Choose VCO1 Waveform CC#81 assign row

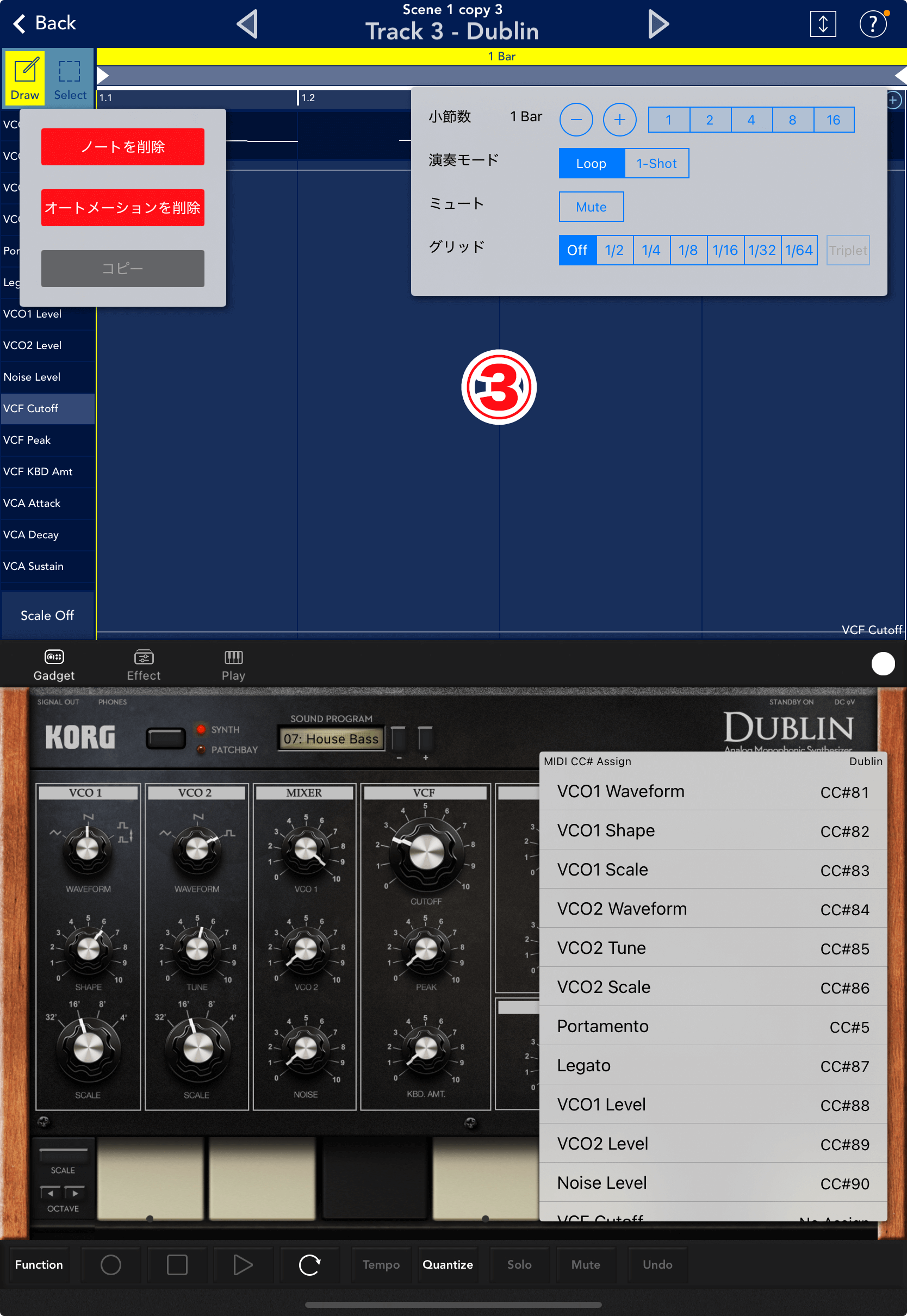click(x=713, y=791)
